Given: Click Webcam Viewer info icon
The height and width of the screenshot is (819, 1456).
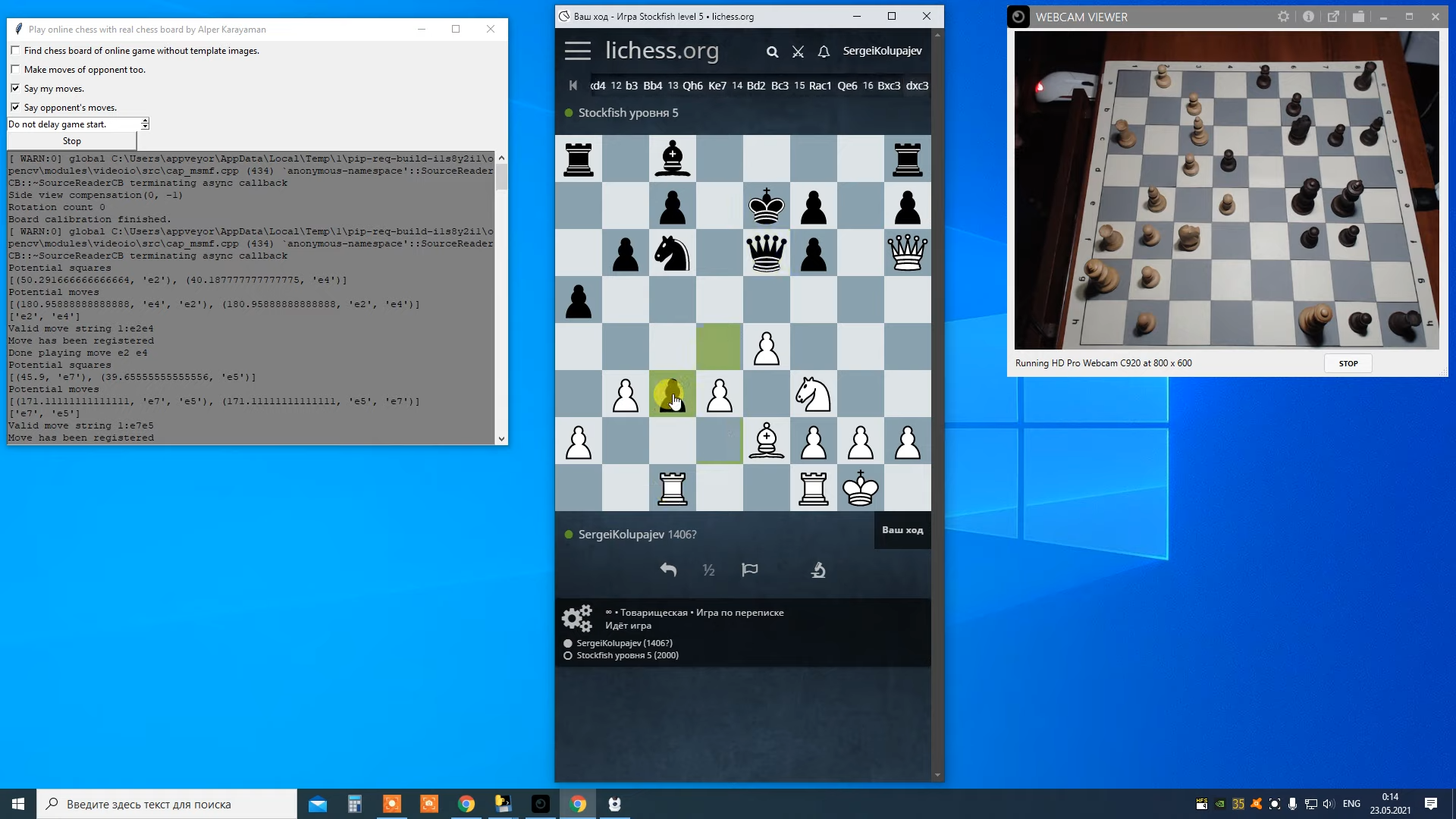Looking at the screenshot, I should click(x=1308, y=17).
